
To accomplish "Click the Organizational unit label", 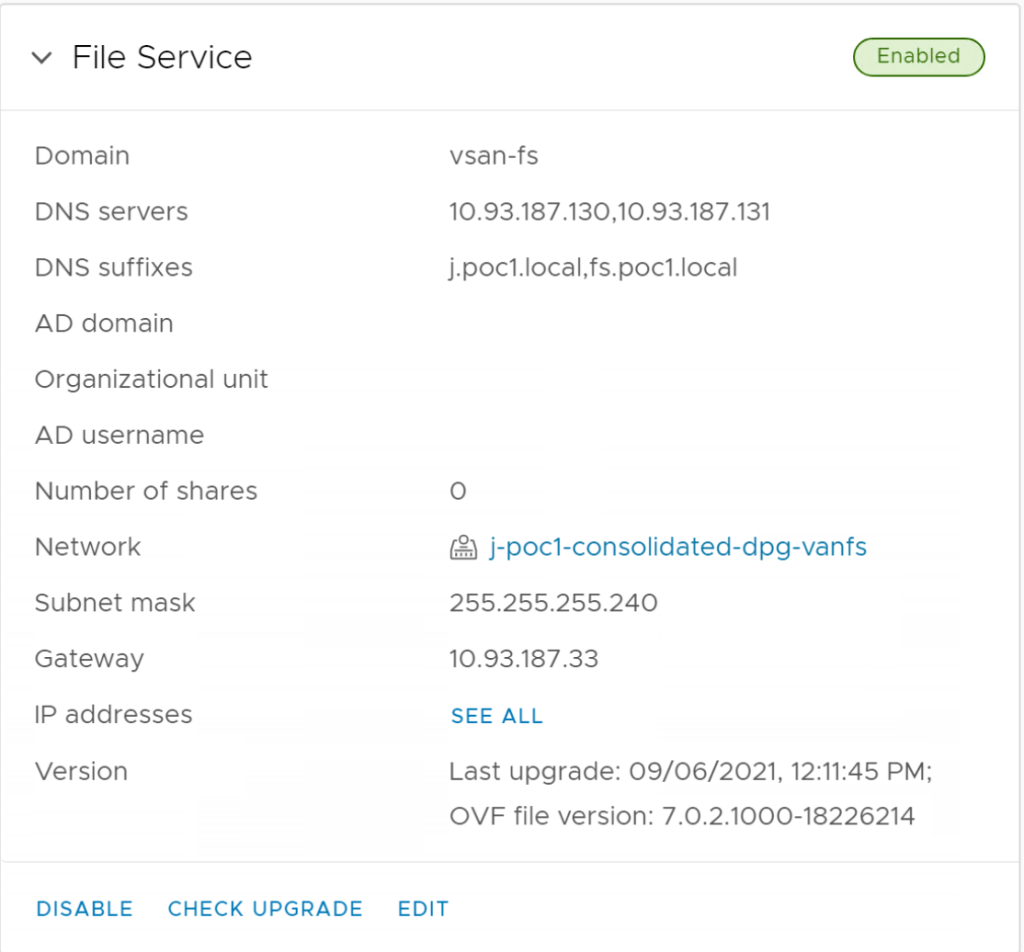I will tap(151, 380).
